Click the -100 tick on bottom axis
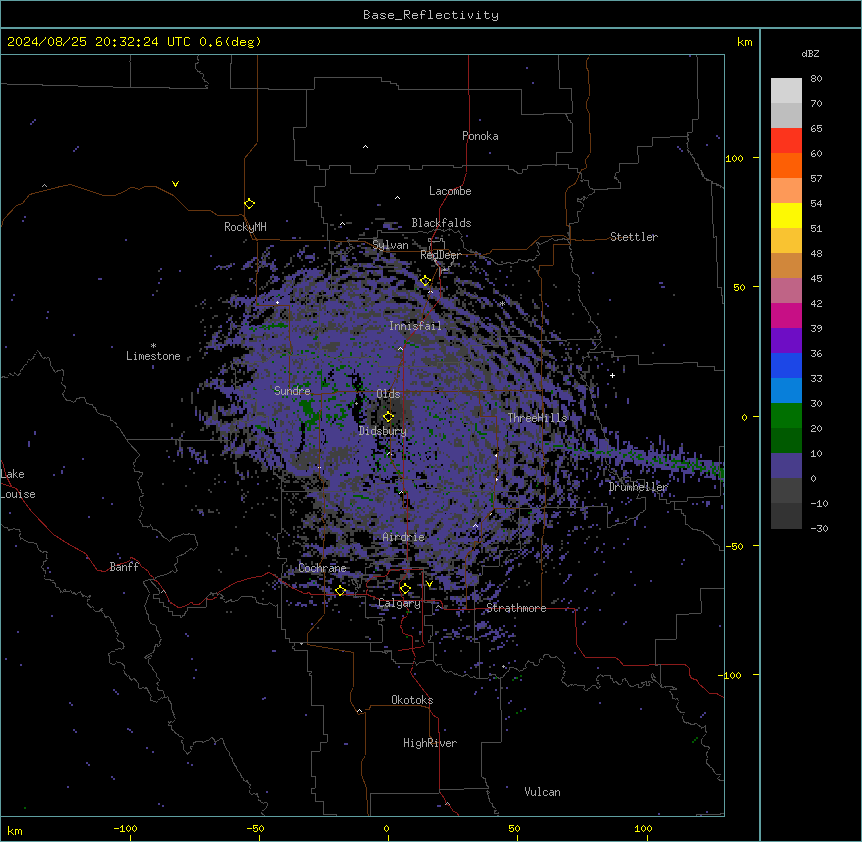 point(126,828)
